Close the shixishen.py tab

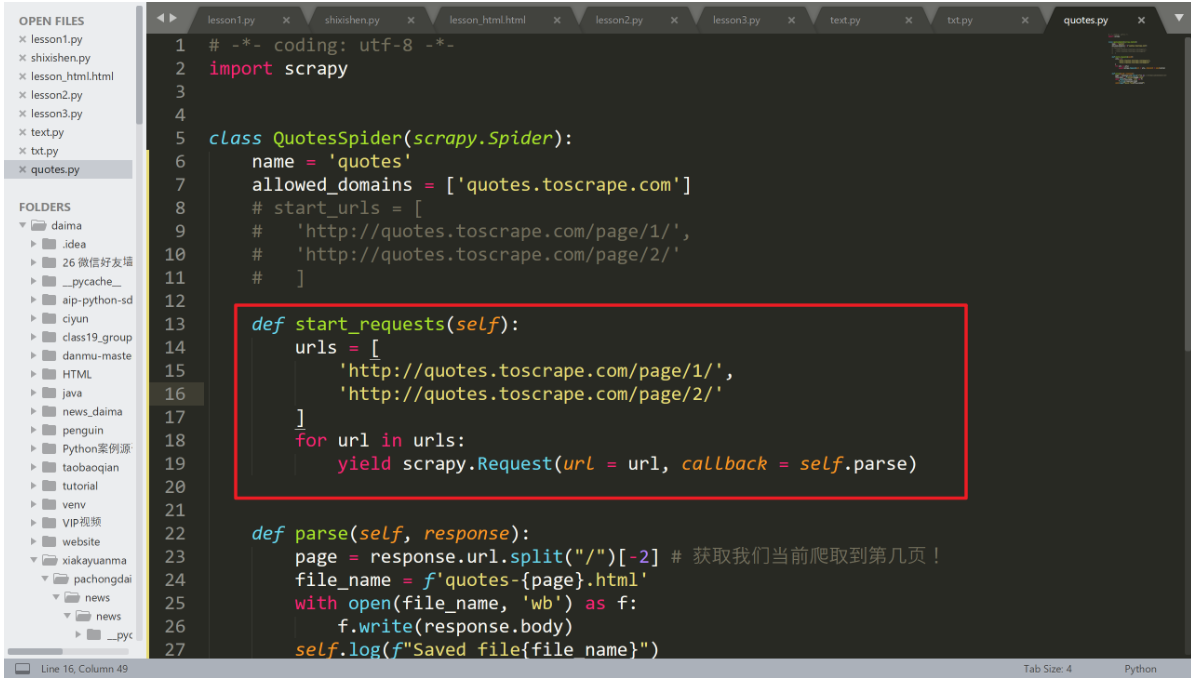click(411, 20)
